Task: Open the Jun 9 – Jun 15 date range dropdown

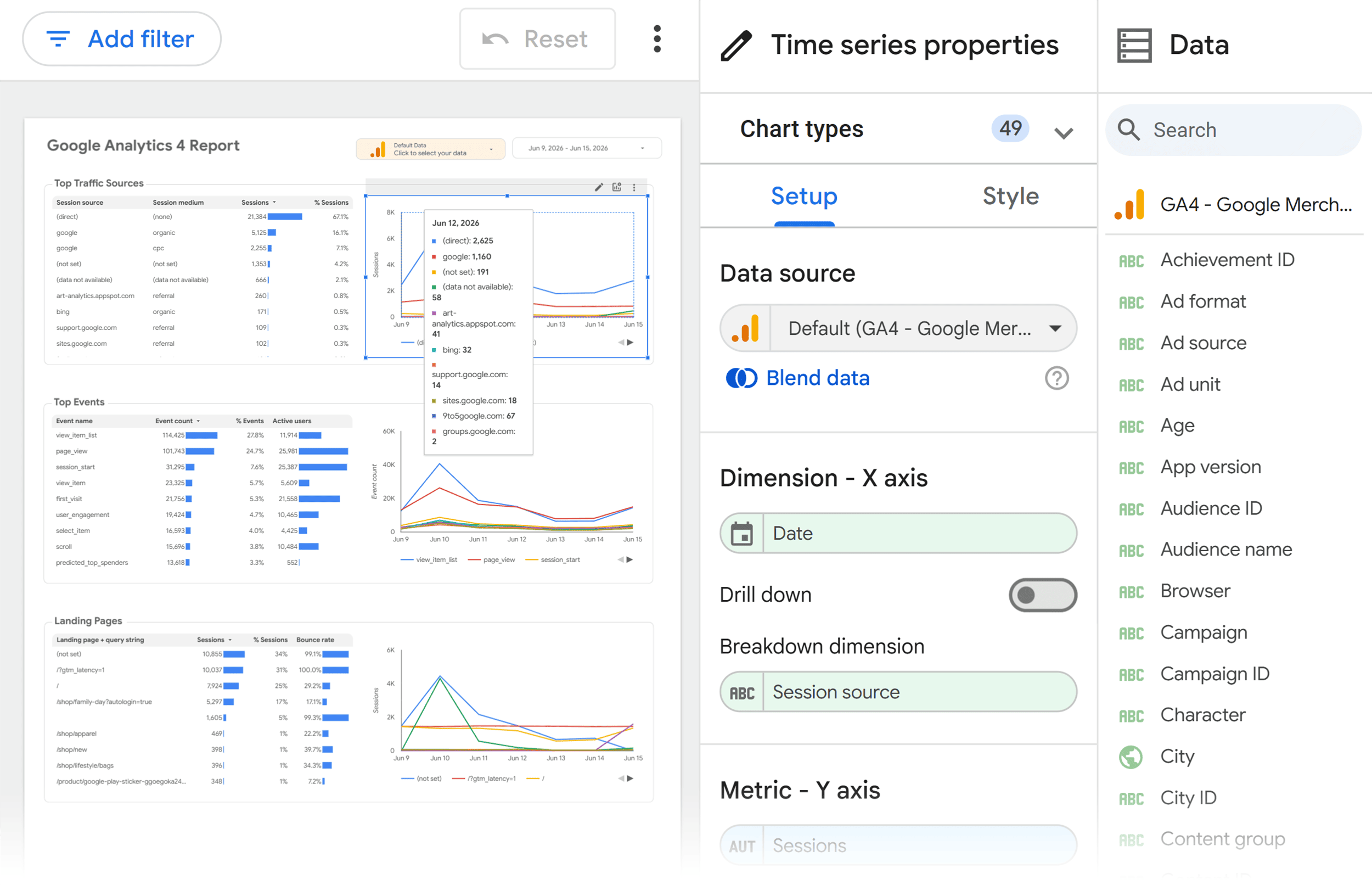Action: click(x=586, y=148)
